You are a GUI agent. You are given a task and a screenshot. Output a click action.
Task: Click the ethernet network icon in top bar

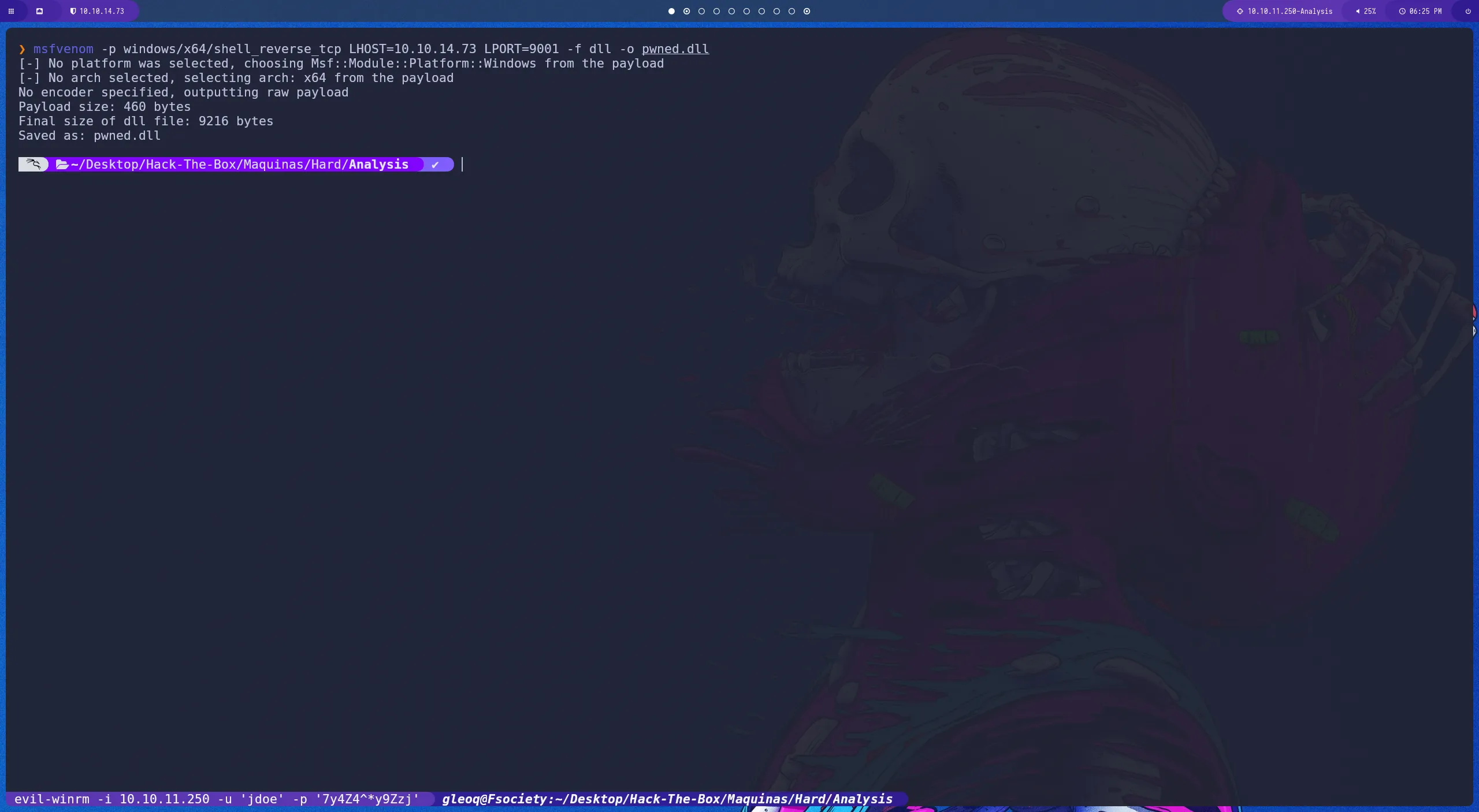coord(40,11)
